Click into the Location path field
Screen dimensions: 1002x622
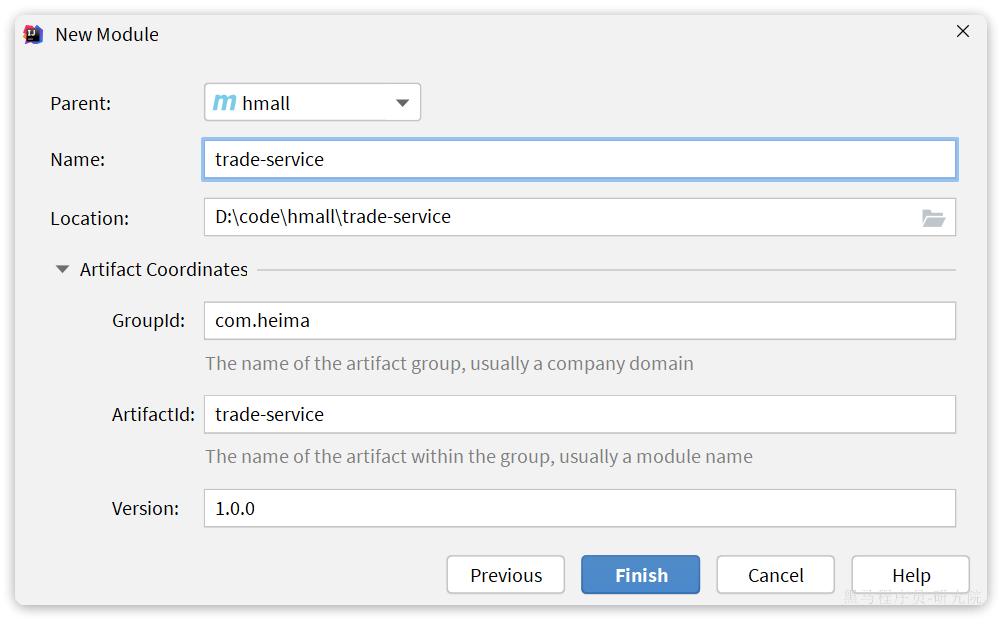click(562, 217)
